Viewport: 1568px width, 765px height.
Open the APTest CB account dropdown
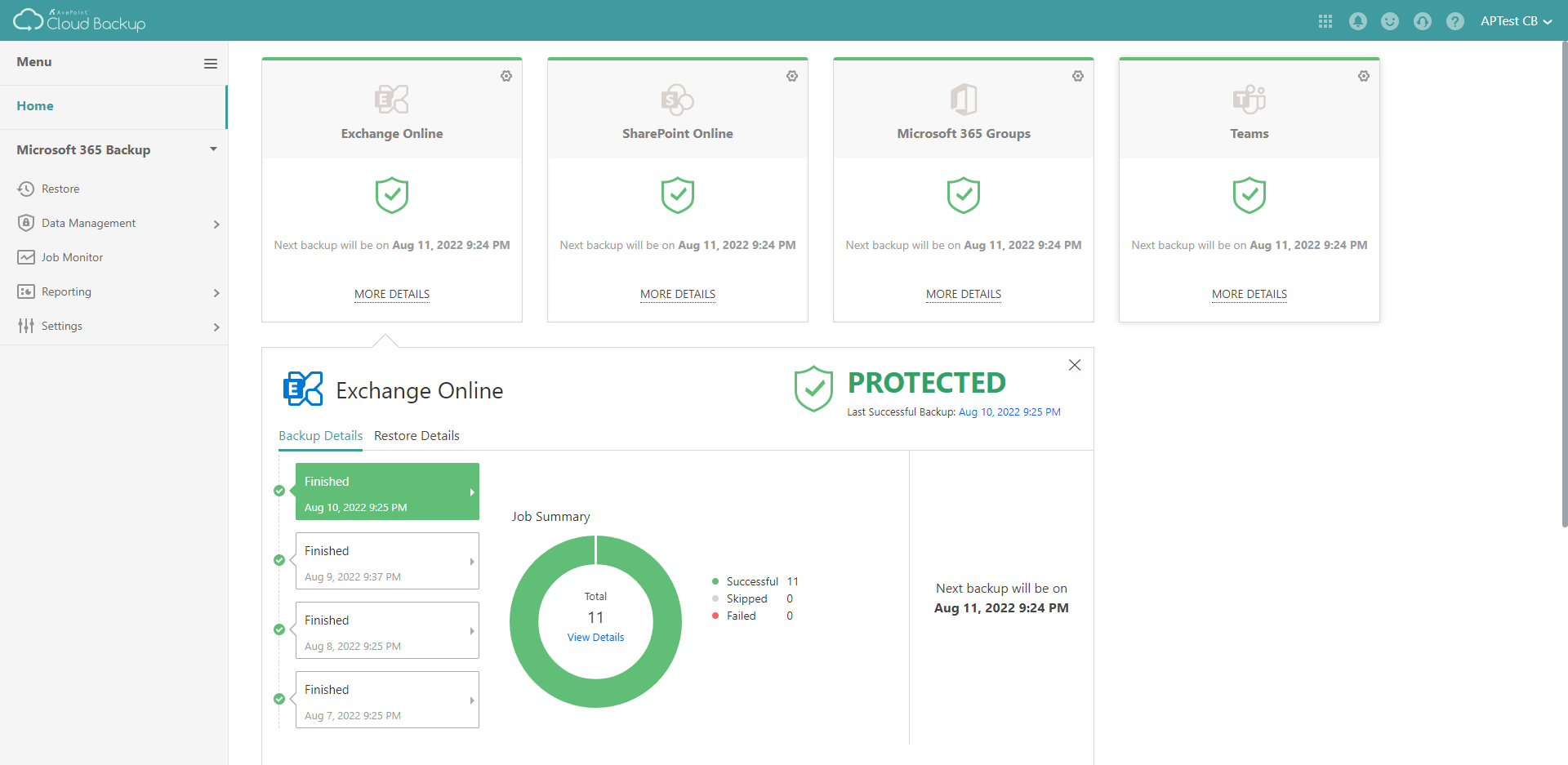point(1517,21)
